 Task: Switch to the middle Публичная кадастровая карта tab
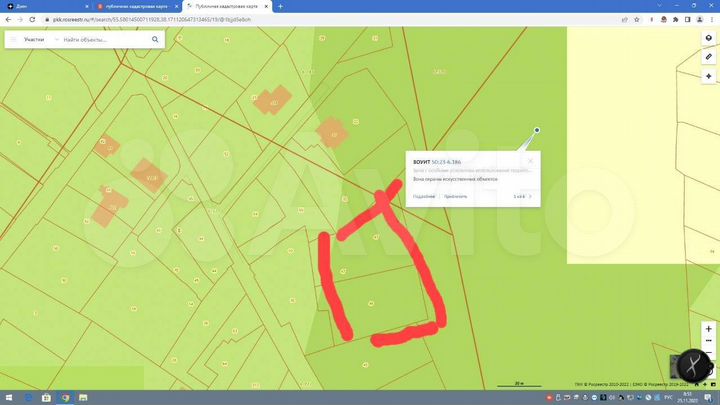133,6
